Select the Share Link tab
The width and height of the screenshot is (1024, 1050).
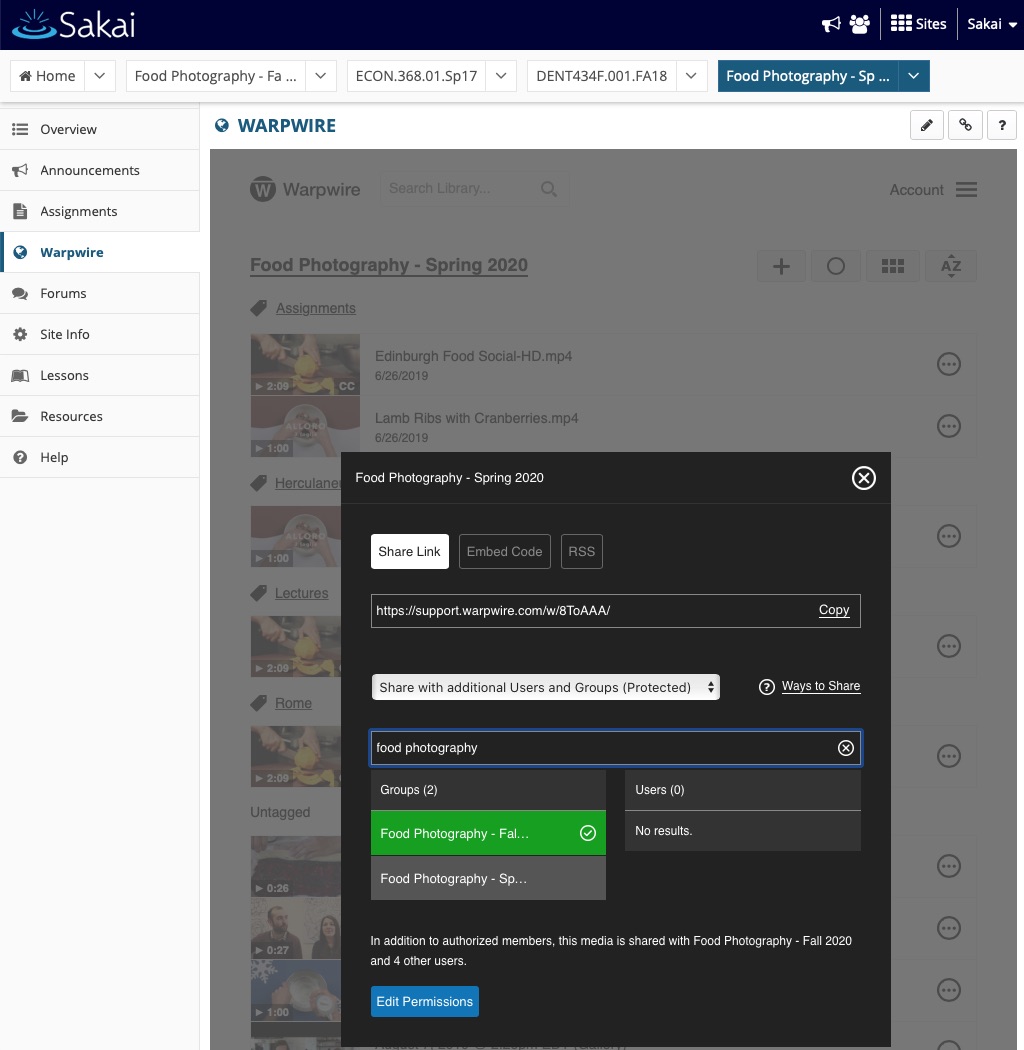pyautogui.click(x=410, y=552)
